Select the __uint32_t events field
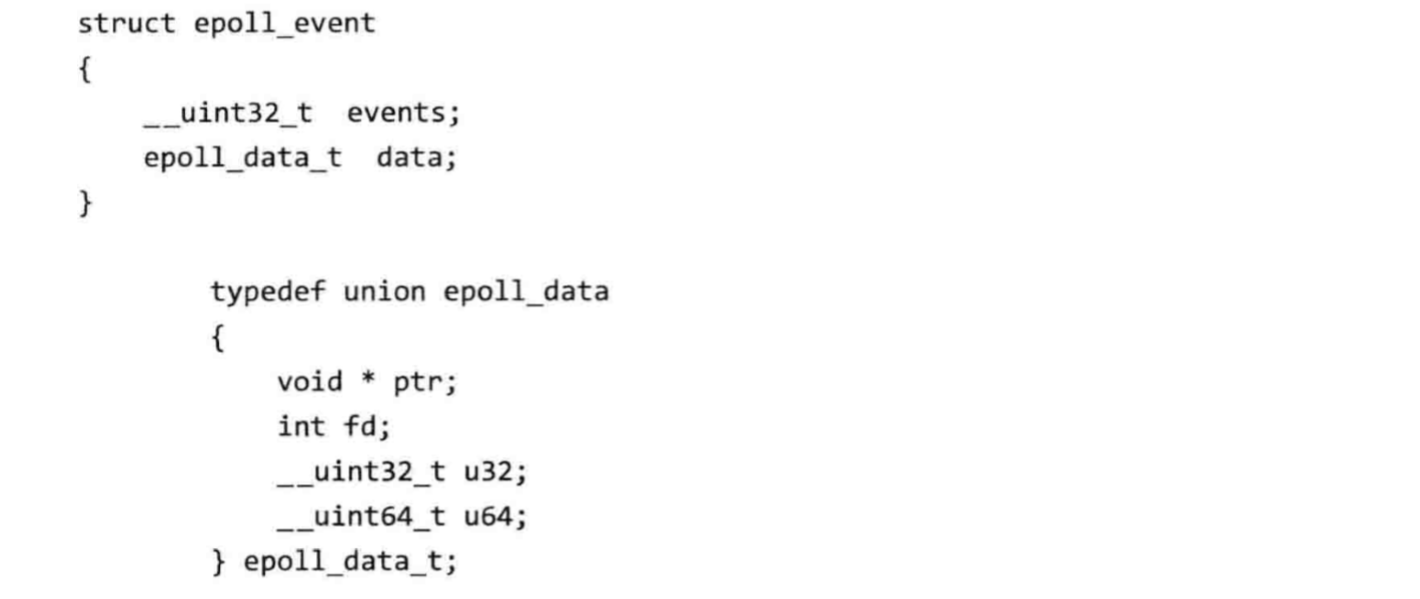1420x599 pixels. pos(302,114)
